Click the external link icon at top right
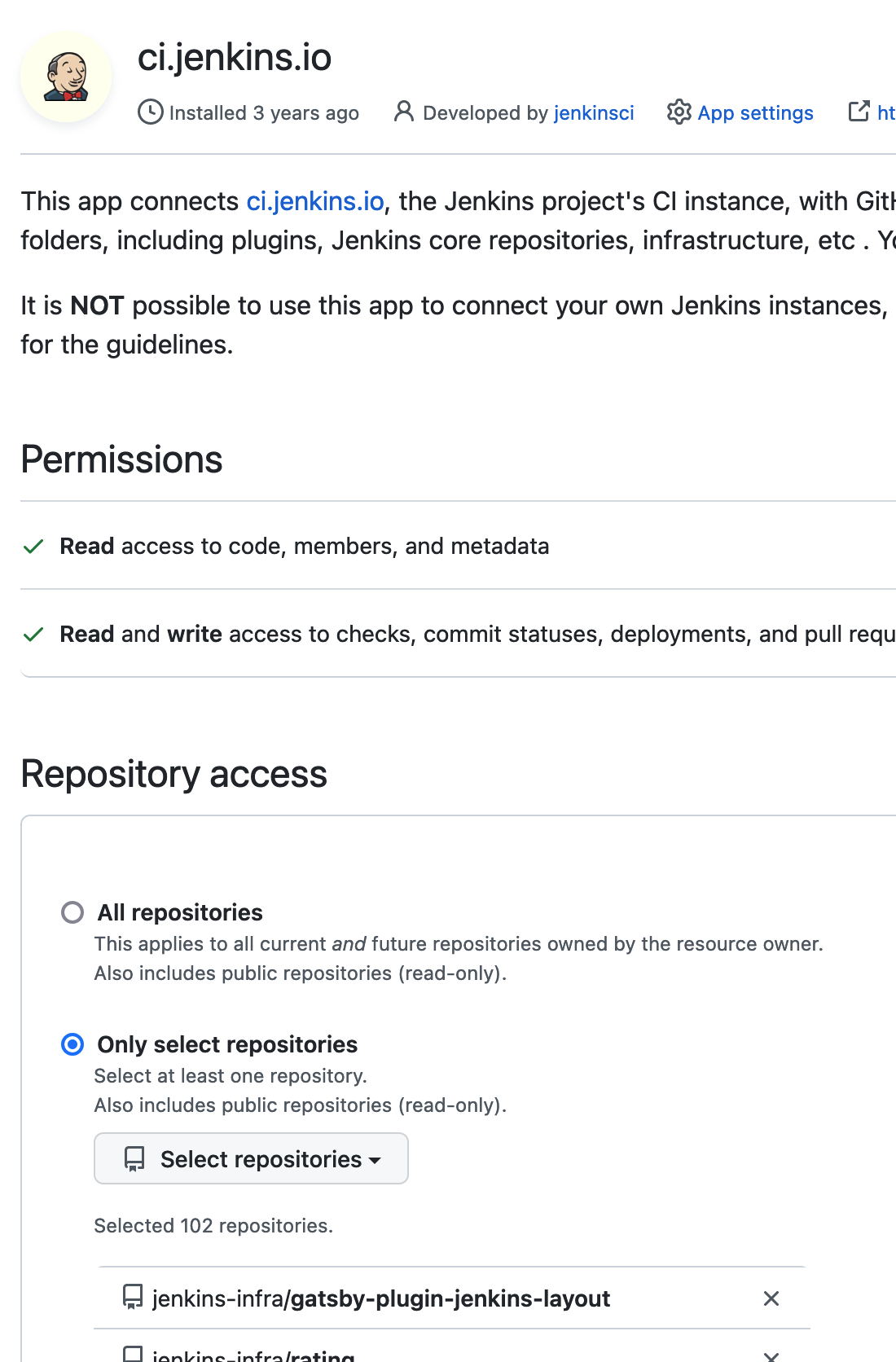Image resolution: width=896 pixels, height=1362 pixels. click(x=859, y=112)
